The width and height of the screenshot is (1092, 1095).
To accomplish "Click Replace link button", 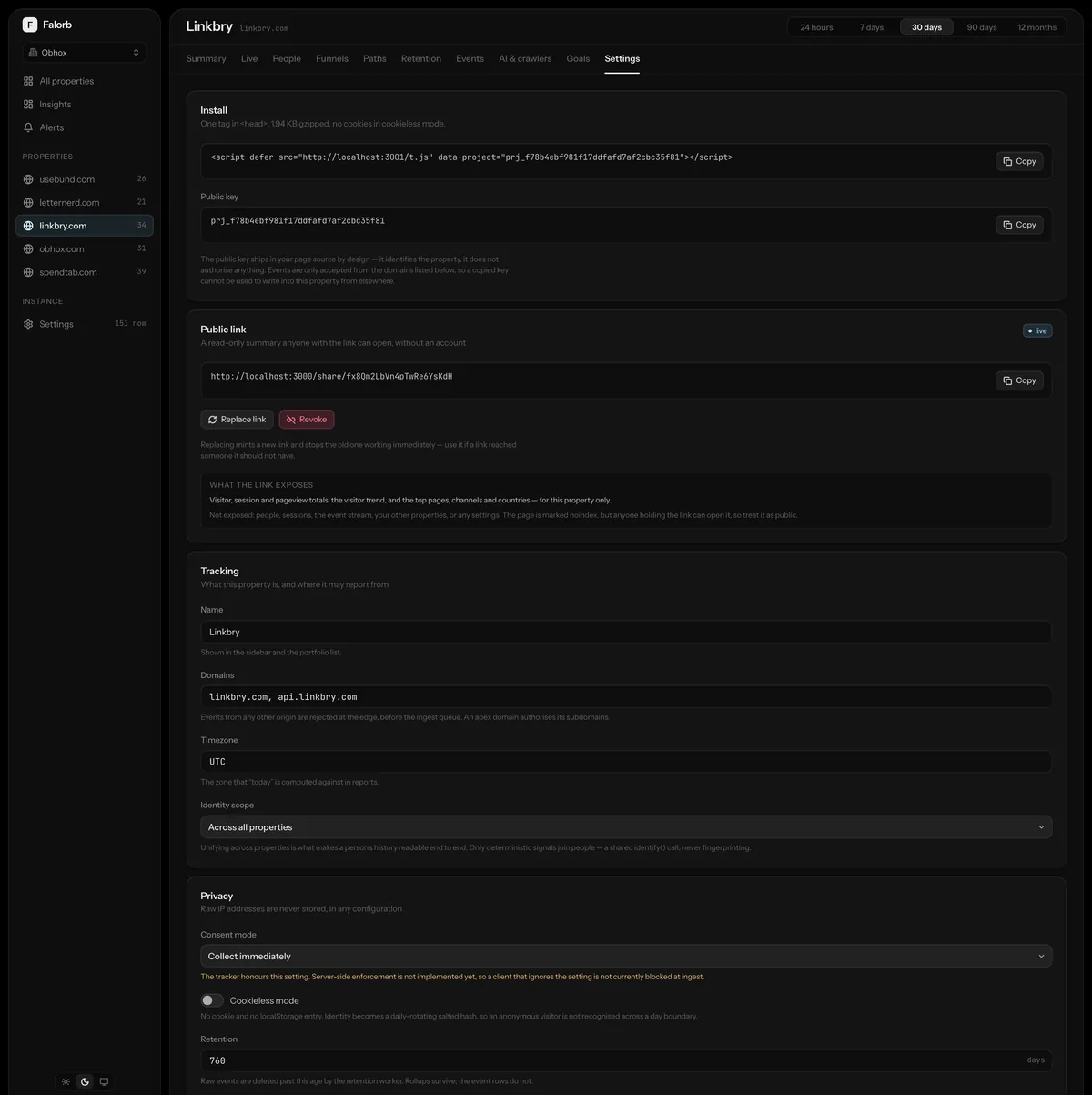I will click(238, 420).
